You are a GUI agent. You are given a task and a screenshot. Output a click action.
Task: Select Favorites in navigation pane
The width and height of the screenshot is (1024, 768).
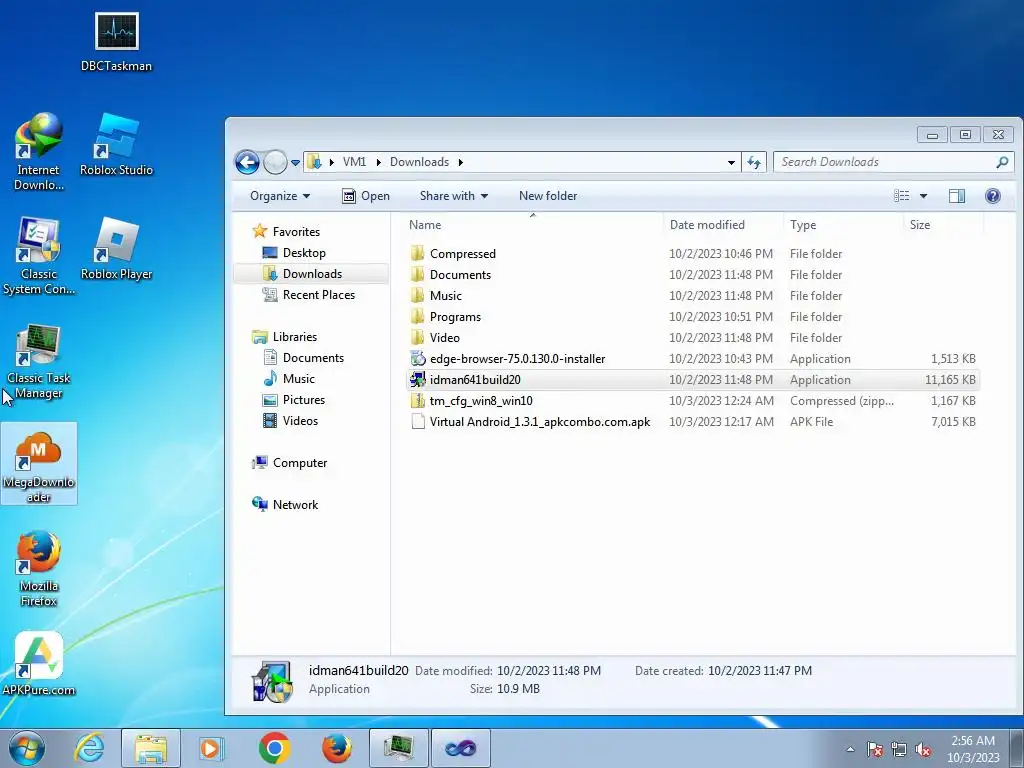(296, 232)
